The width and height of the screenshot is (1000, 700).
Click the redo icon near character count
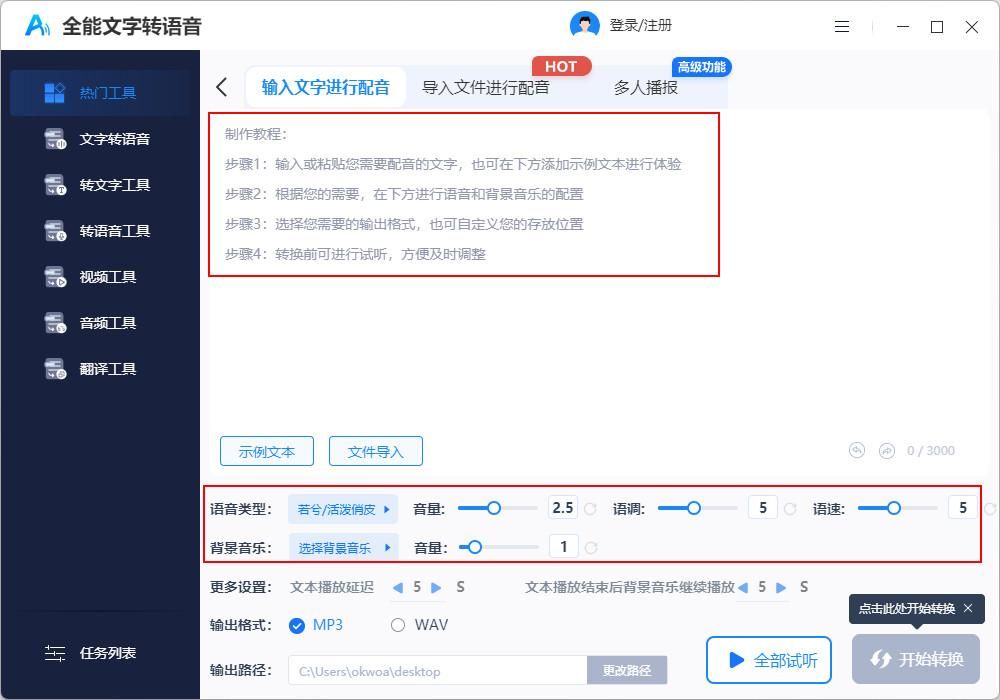tap(886, 451)
